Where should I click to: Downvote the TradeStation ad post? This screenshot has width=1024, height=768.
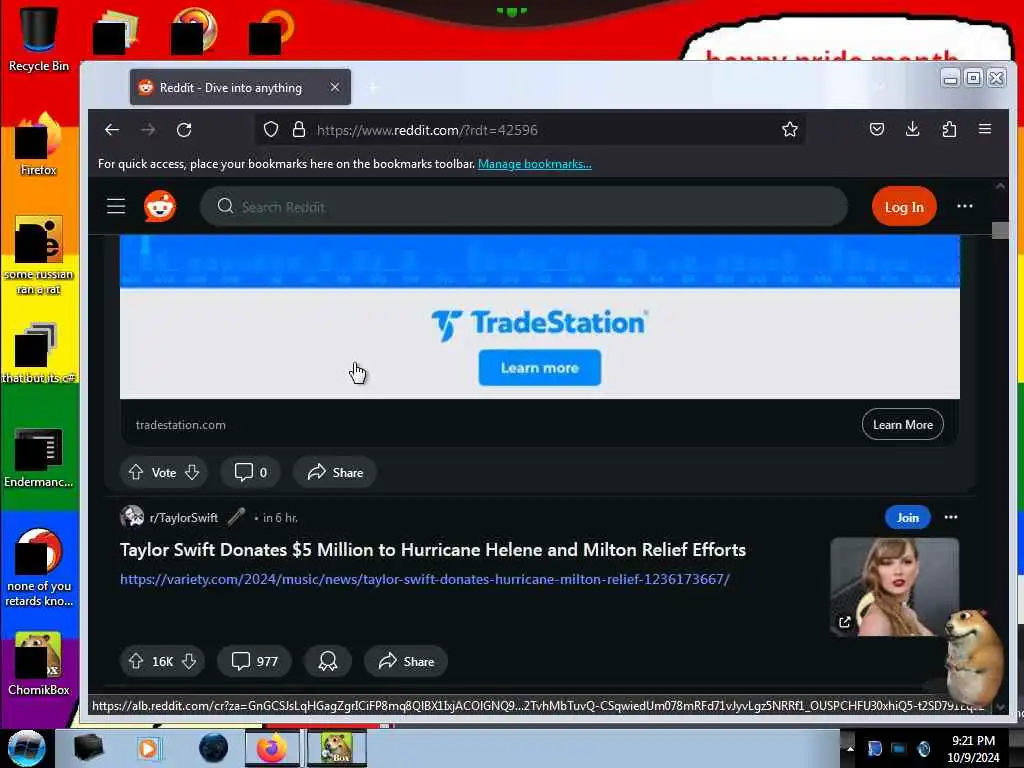click(x=192, y=472)
